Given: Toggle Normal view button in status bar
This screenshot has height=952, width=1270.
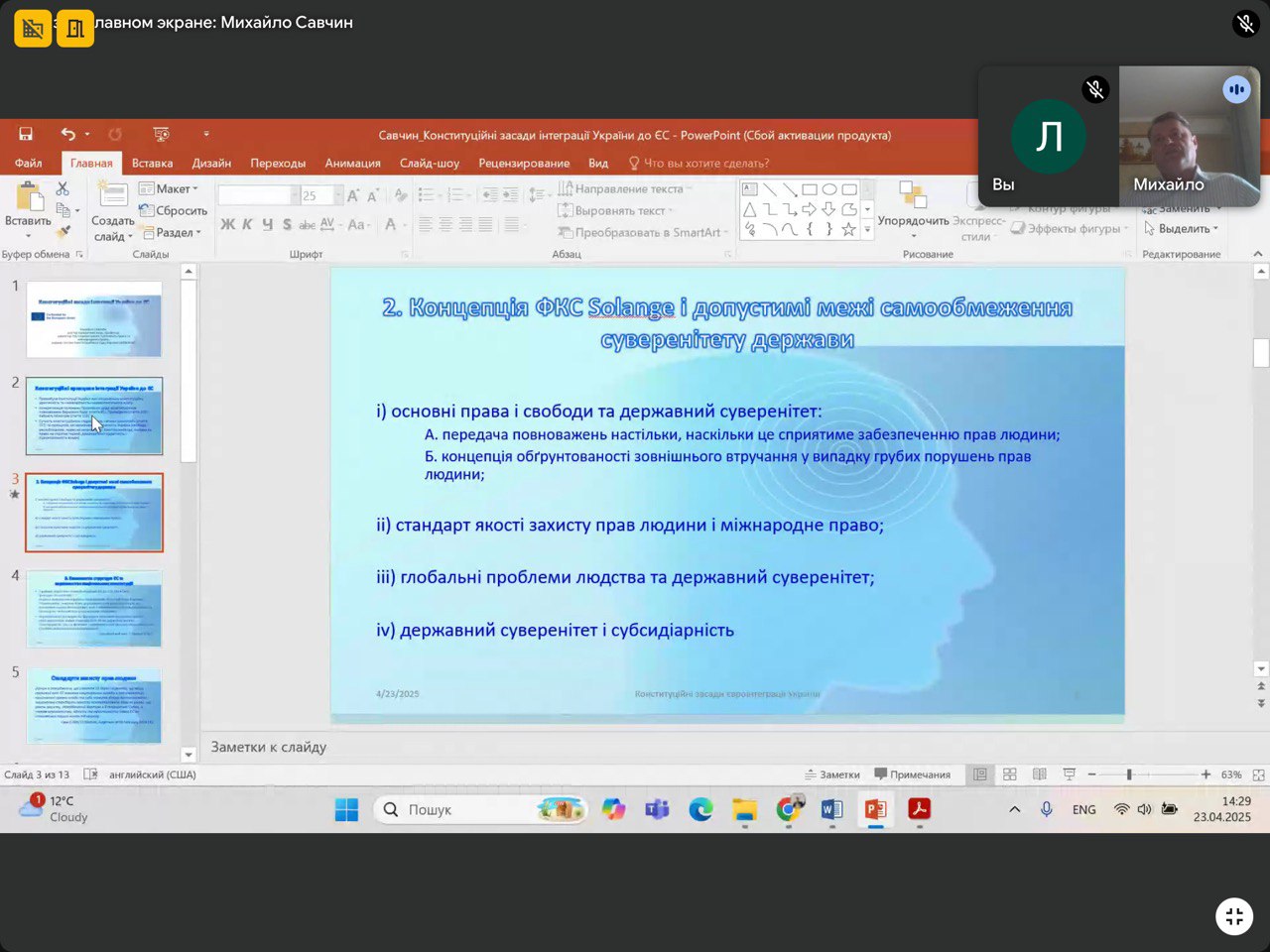Looking at the screenshot, I should point(980,774).
